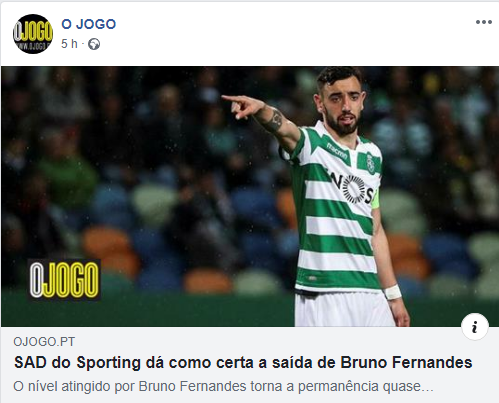Click the O JOGO watermark logo in the photo

[x=64, y=279]
